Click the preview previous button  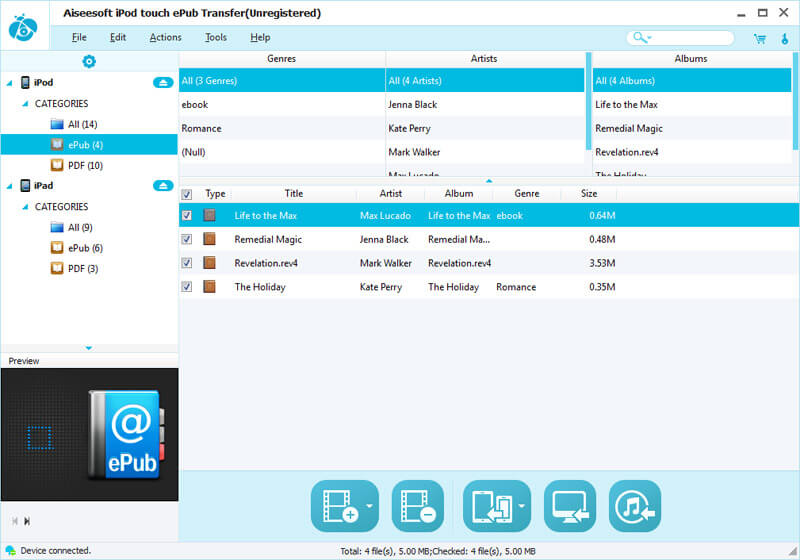pyautogui.click(x=14, y=521)
